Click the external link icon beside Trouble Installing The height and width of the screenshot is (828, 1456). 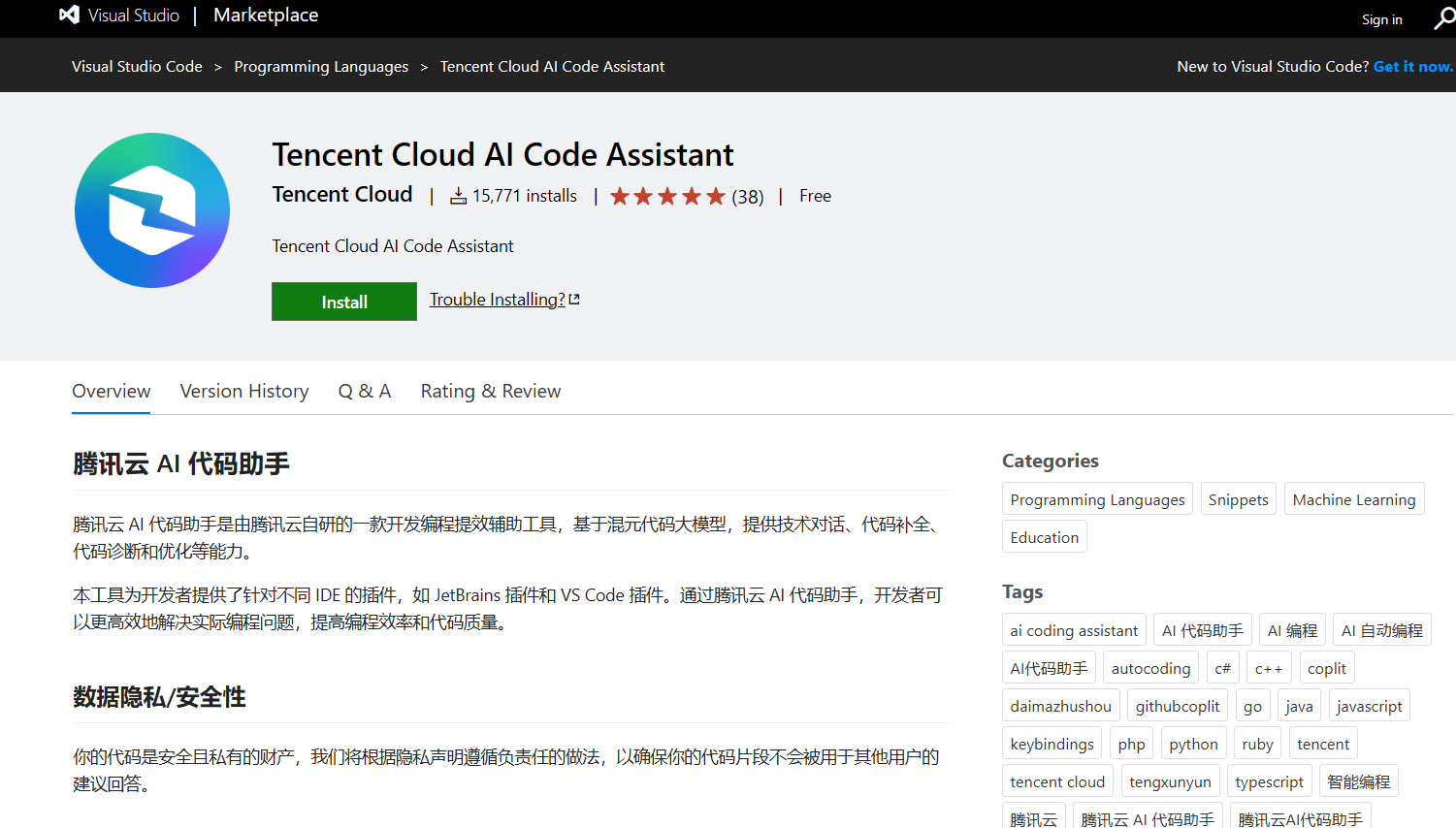[574, 300]
